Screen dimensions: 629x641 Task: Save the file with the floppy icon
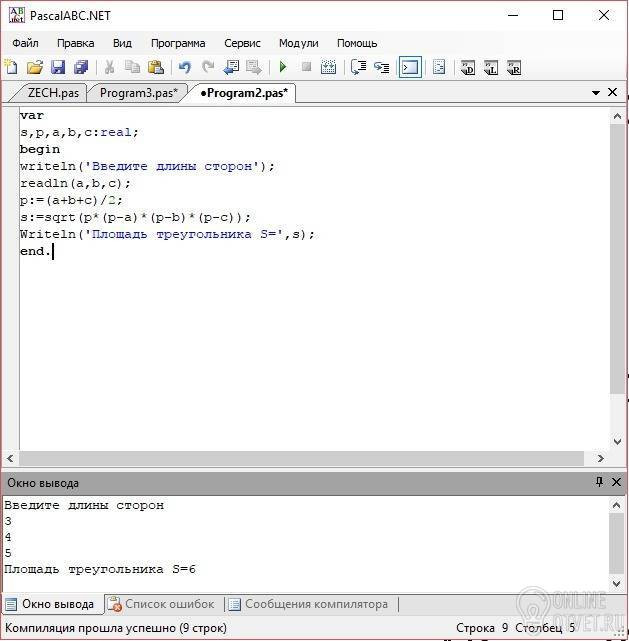pyautogui.click(x=58, y=67)
